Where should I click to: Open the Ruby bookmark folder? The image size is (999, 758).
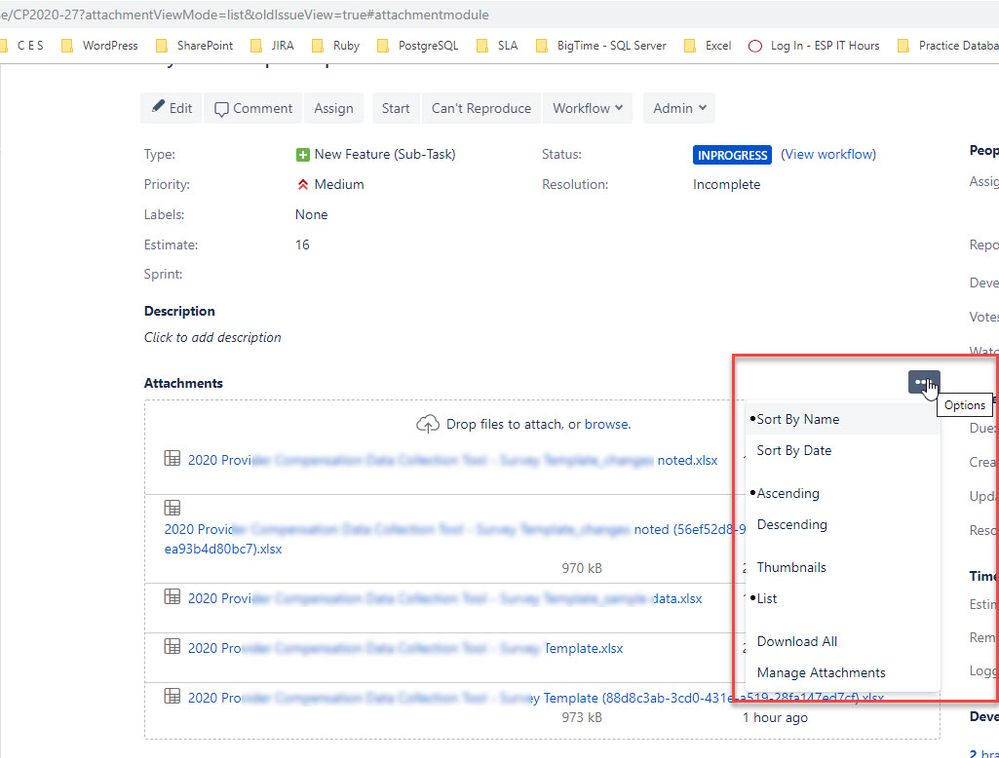click(336, 46)
